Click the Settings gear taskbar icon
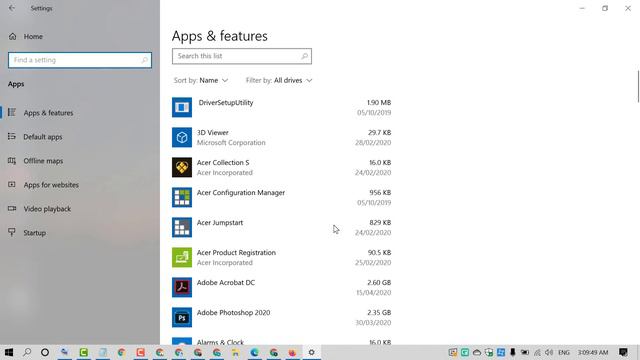 pyautogui.click(x=311, y=352)
